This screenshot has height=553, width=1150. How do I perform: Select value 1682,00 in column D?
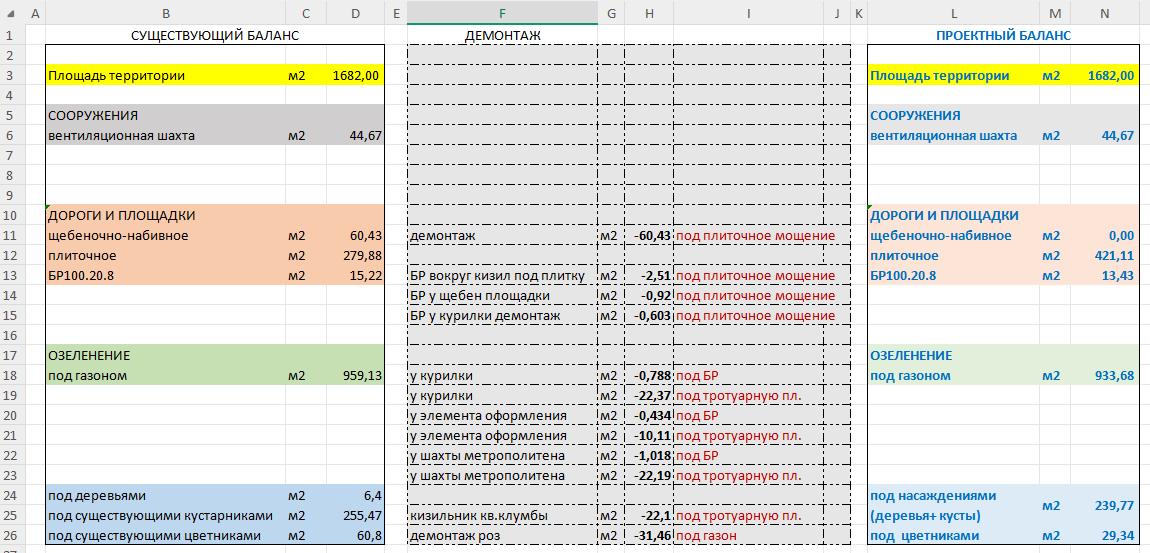click(355, 76)
